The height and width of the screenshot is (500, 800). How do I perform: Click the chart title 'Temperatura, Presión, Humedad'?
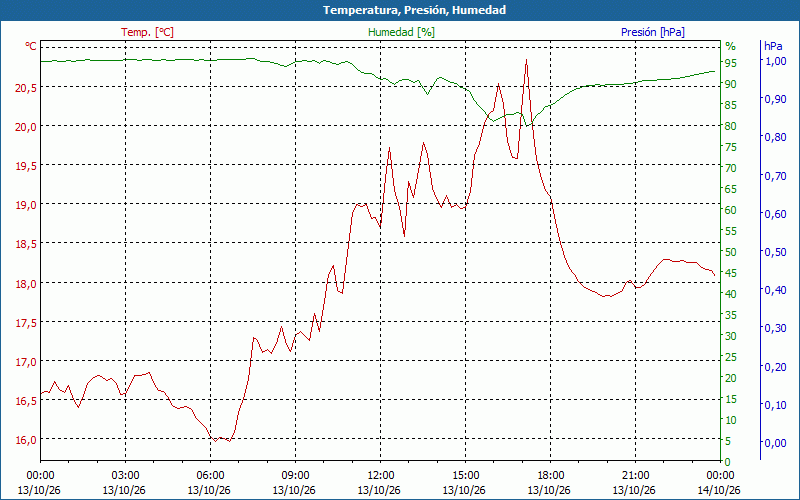414,10
